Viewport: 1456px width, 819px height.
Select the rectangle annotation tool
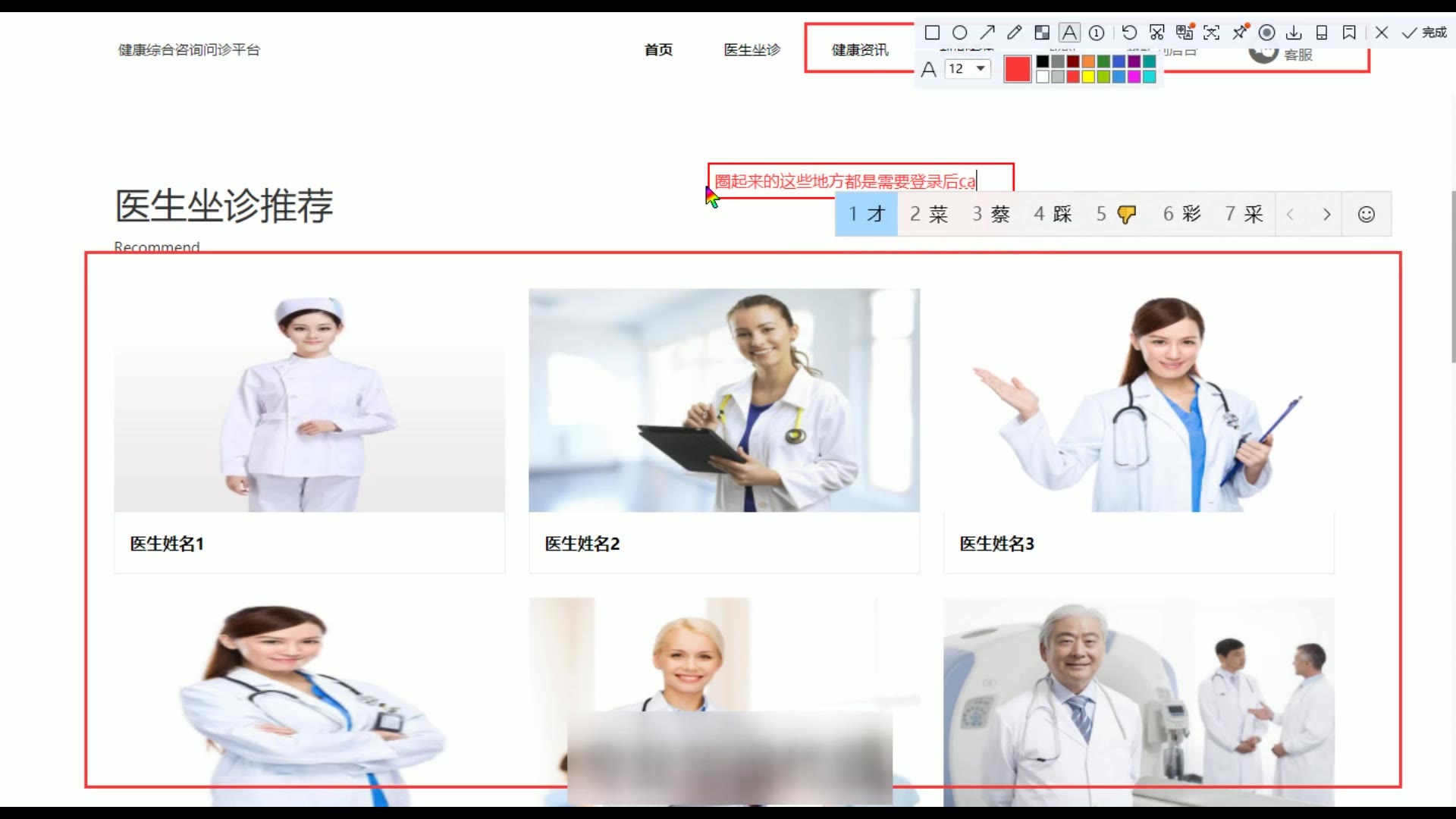coord(932,33)
